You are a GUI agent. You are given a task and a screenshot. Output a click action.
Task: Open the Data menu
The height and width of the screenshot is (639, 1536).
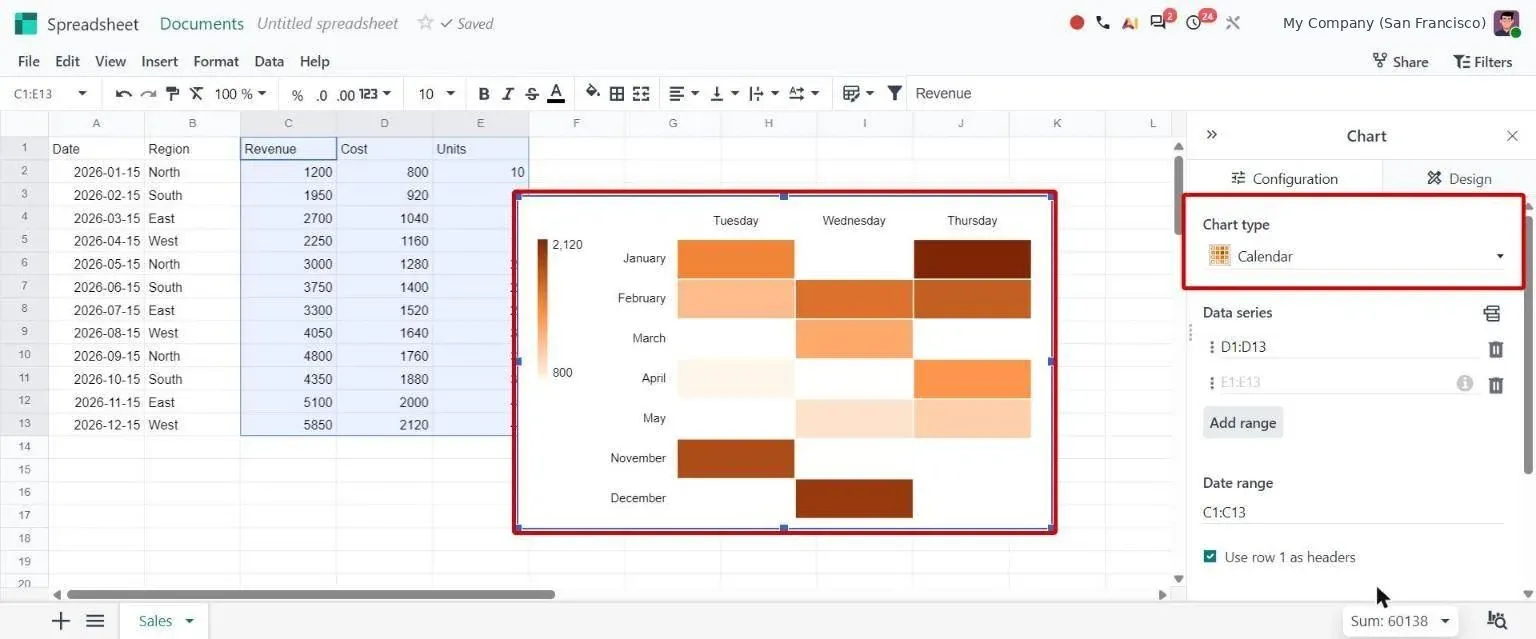pos(269,61)
